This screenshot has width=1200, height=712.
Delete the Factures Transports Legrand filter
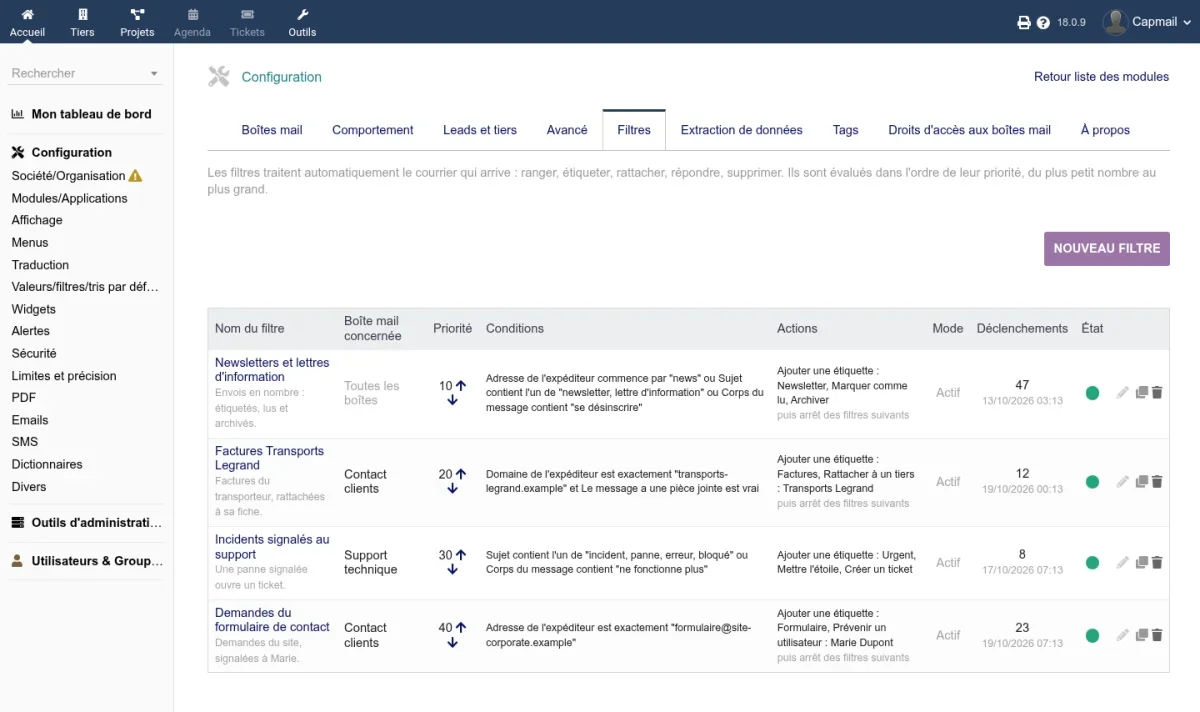click(1157, 481)
